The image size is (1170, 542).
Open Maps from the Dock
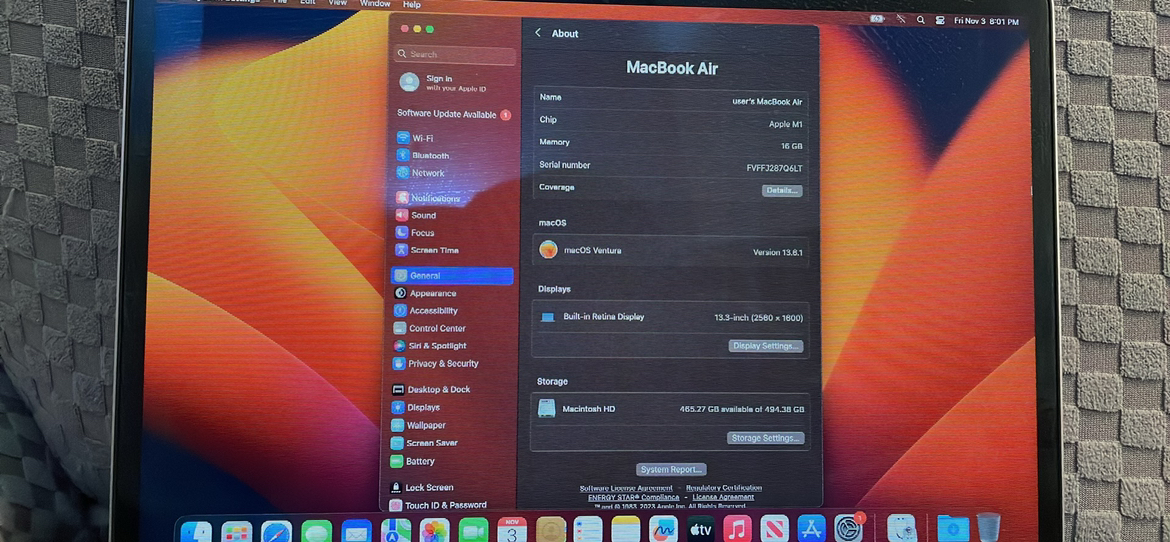(x=395, y=531)
